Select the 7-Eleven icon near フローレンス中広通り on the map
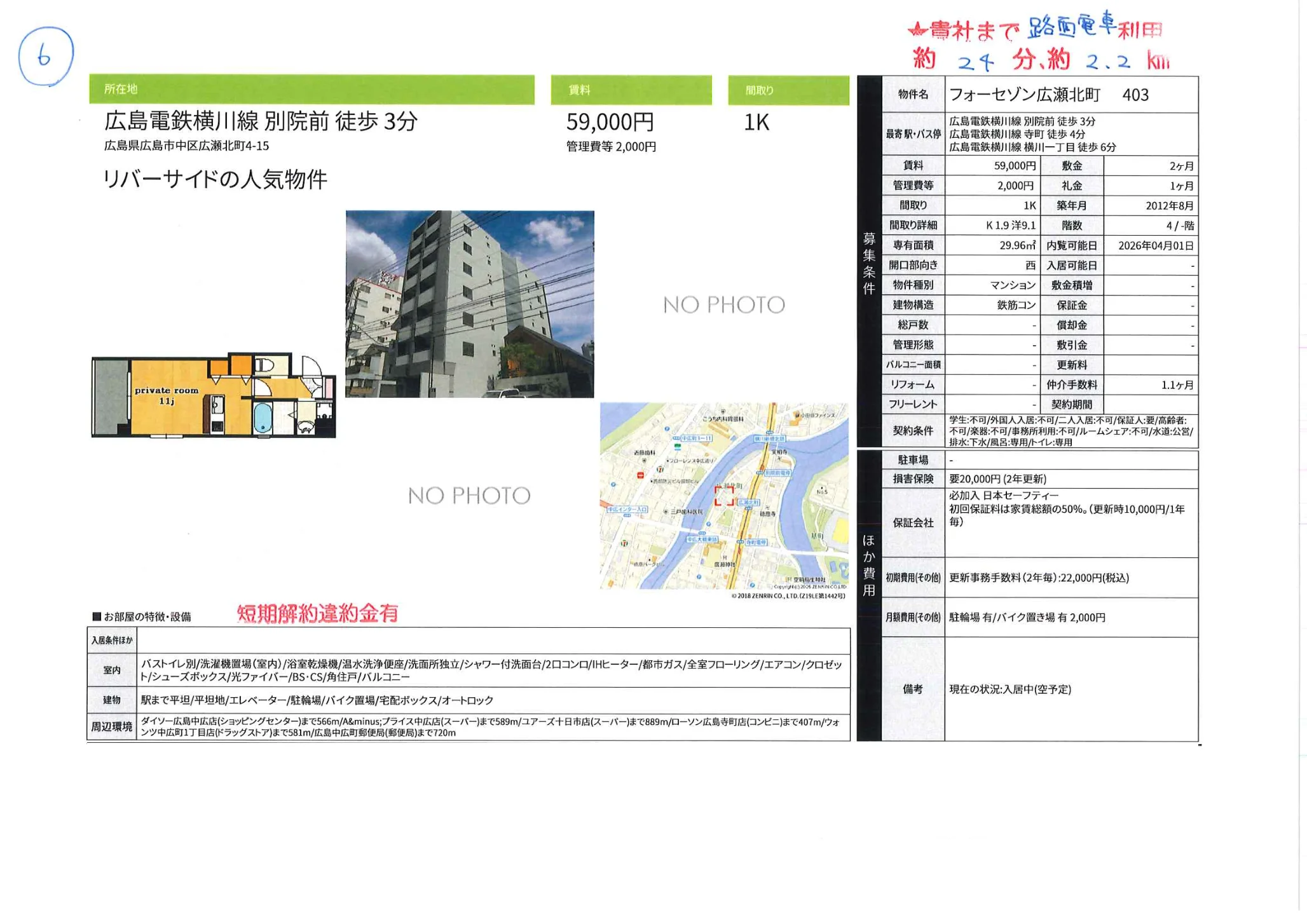 660,469
